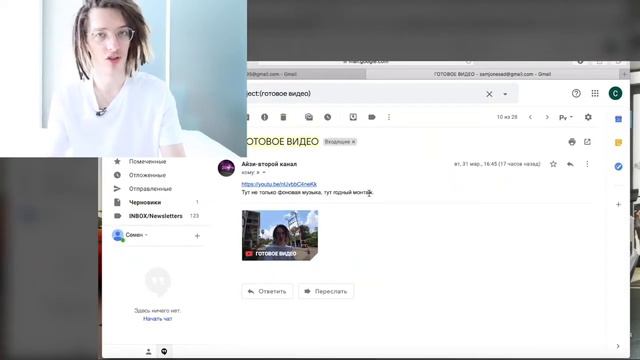Delete this email with trash icon
This screenshot has width=640, height=360.
283,117
